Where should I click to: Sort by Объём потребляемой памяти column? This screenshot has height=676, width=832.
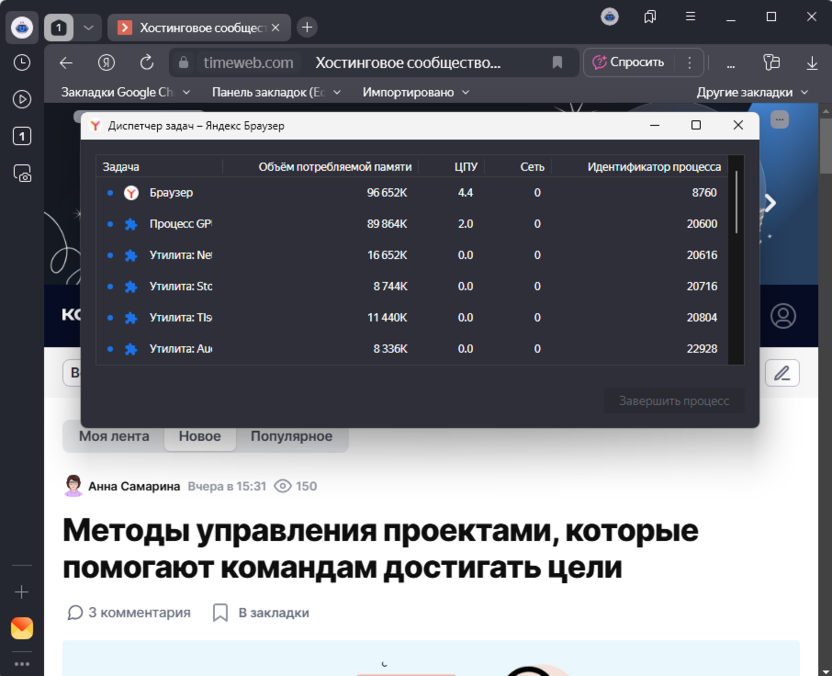click(x=335, y=167)
